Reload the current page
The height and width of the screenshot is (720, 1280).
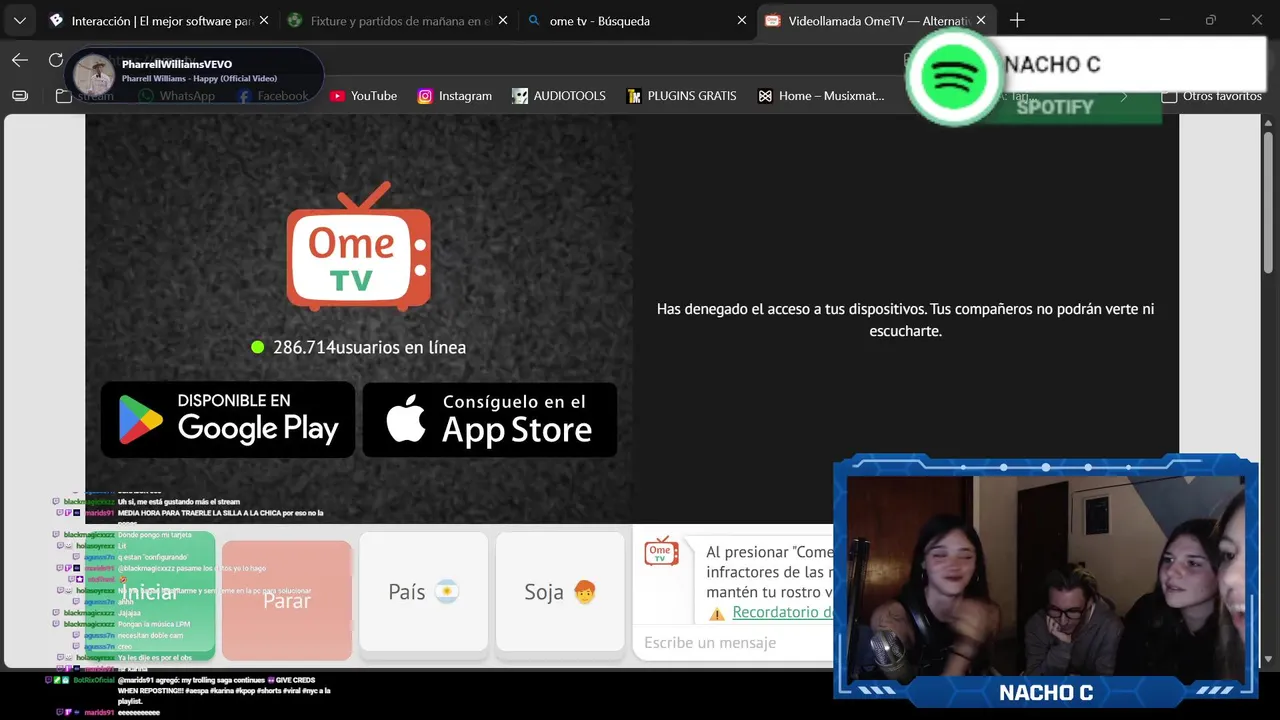point(56,60)
